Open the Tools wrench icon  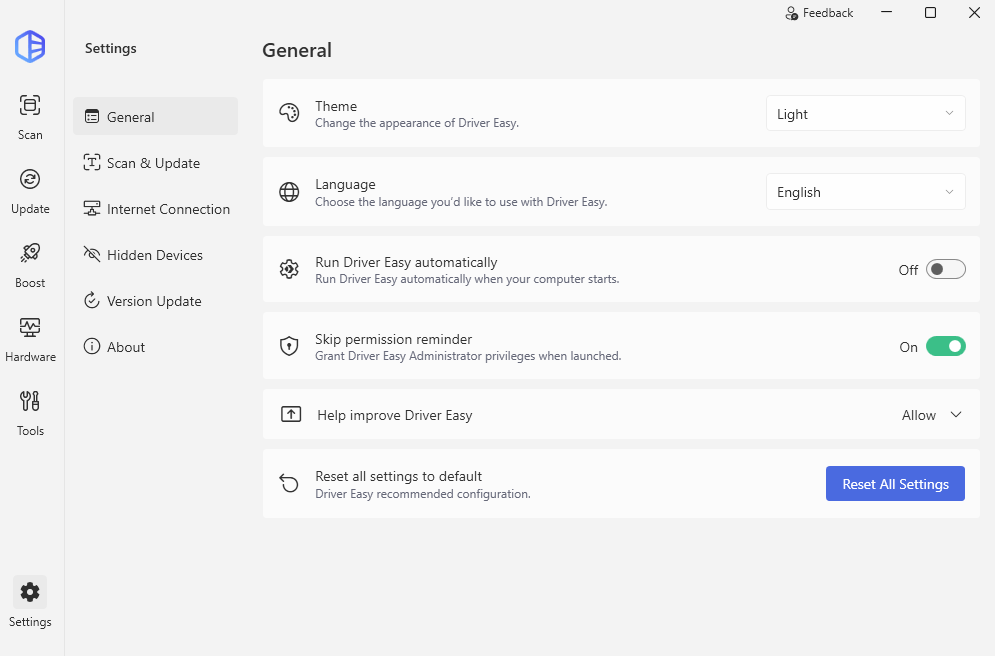pos(30,402)
